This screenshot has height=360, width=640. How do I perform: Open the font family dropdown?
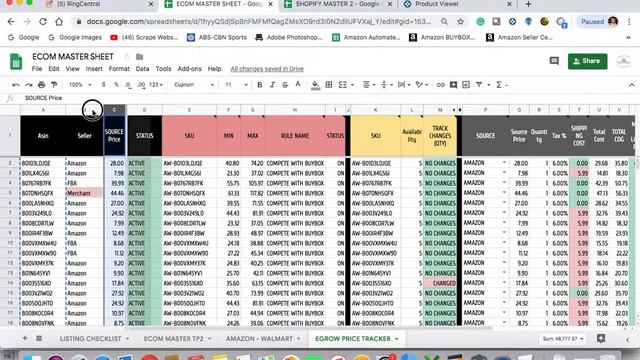point(194,85)
